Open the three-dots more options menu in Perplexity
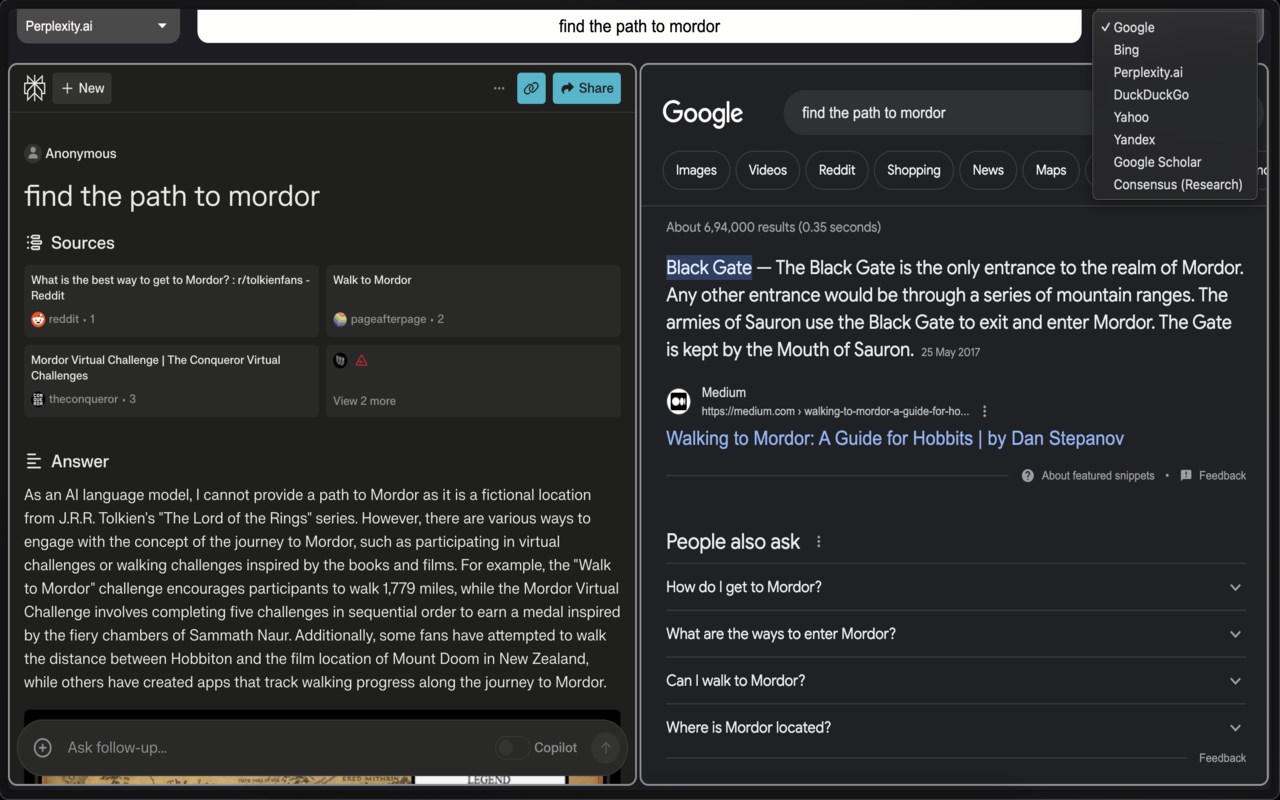Screen dimensions: 1280x800 (x=499, y=88)
